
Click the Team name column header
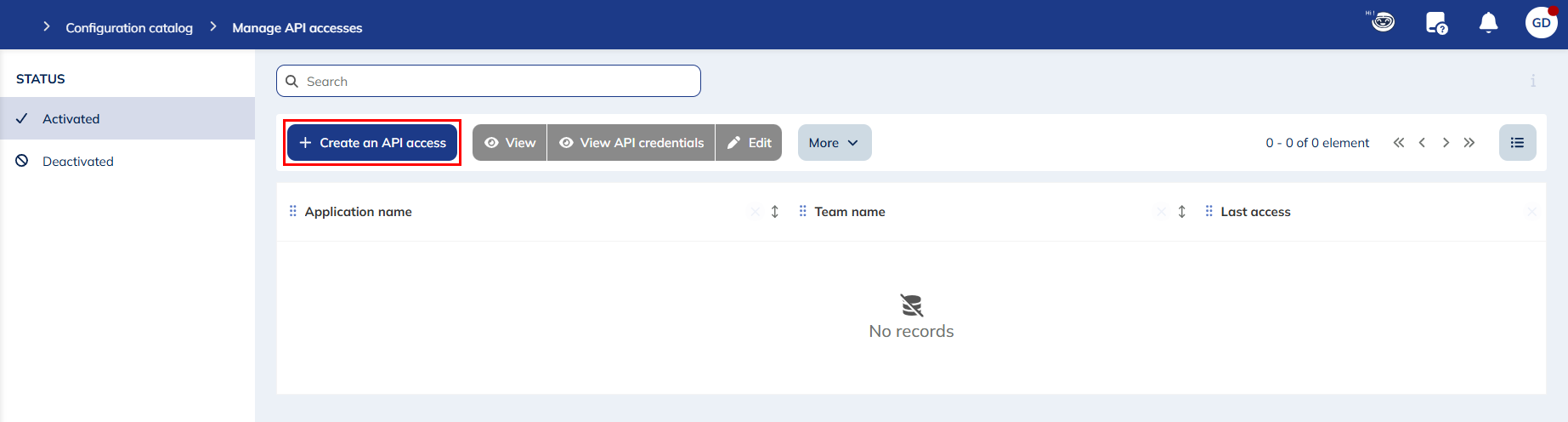(x=850, y=212)
